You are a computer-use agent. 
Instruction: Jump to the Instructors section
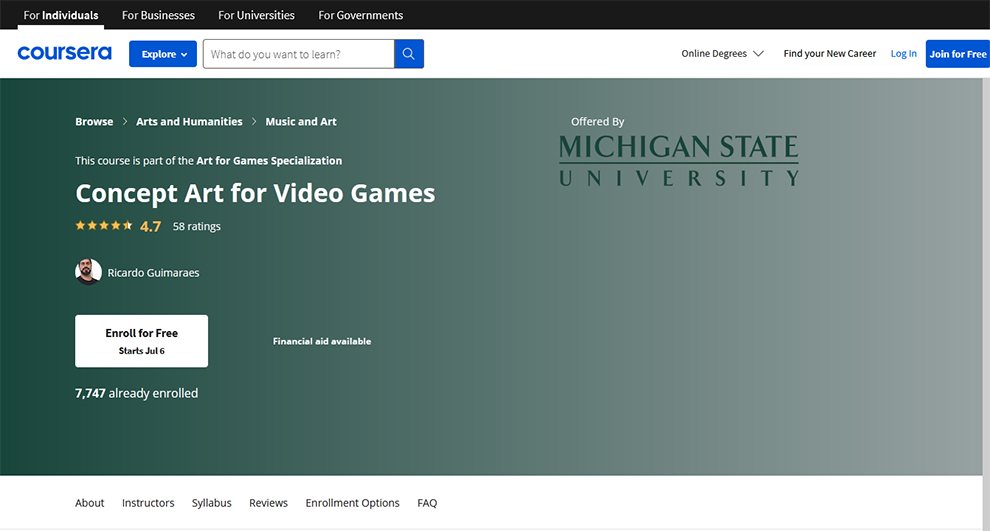coord(148,503)
